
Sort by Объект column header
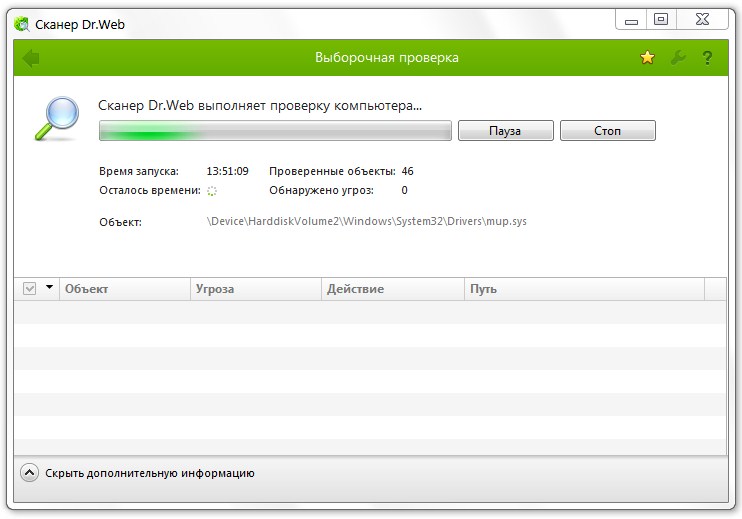[124, 289]
